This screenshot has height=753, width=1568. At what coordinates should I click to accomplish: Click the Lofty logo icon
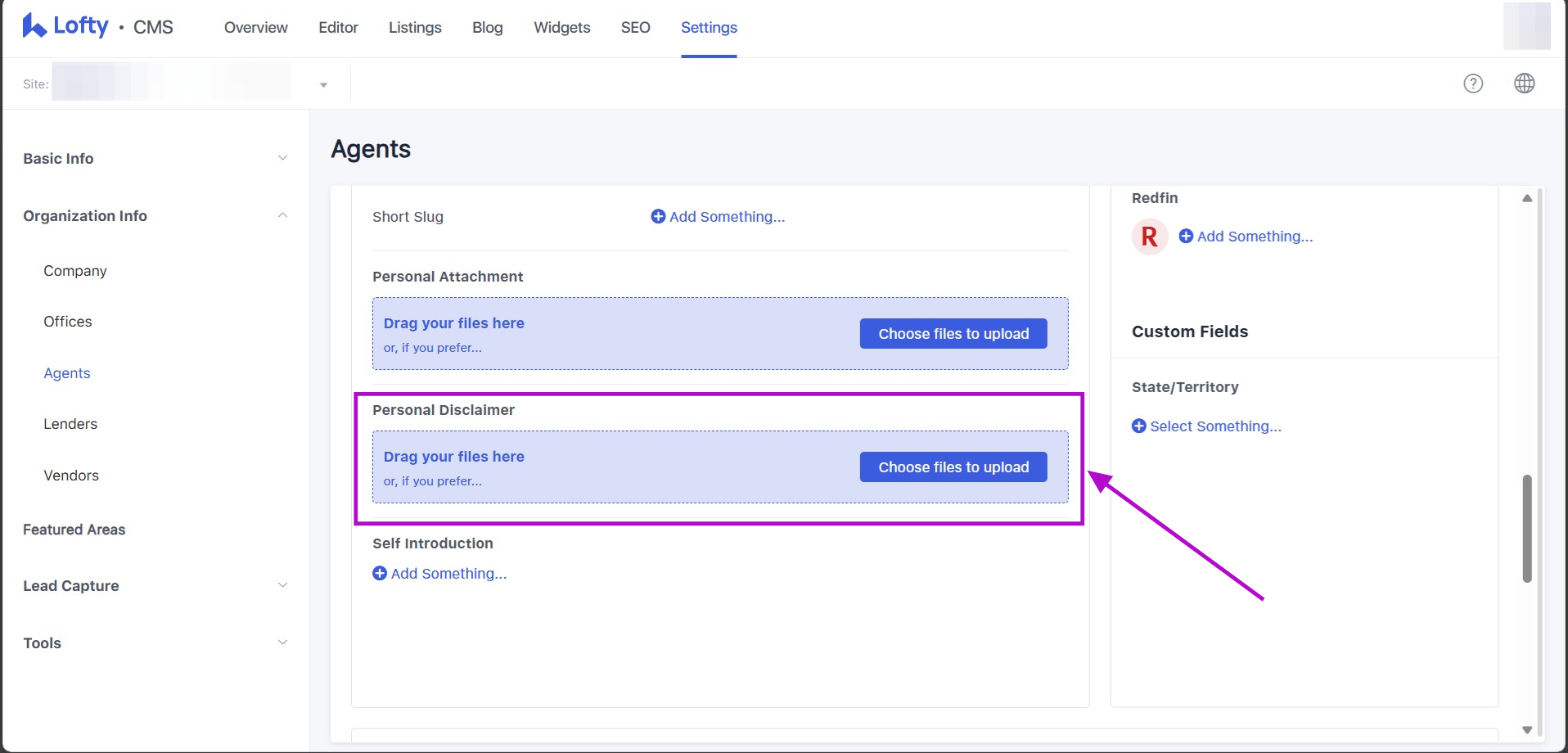pyautogui.click(x=34, y=26)
